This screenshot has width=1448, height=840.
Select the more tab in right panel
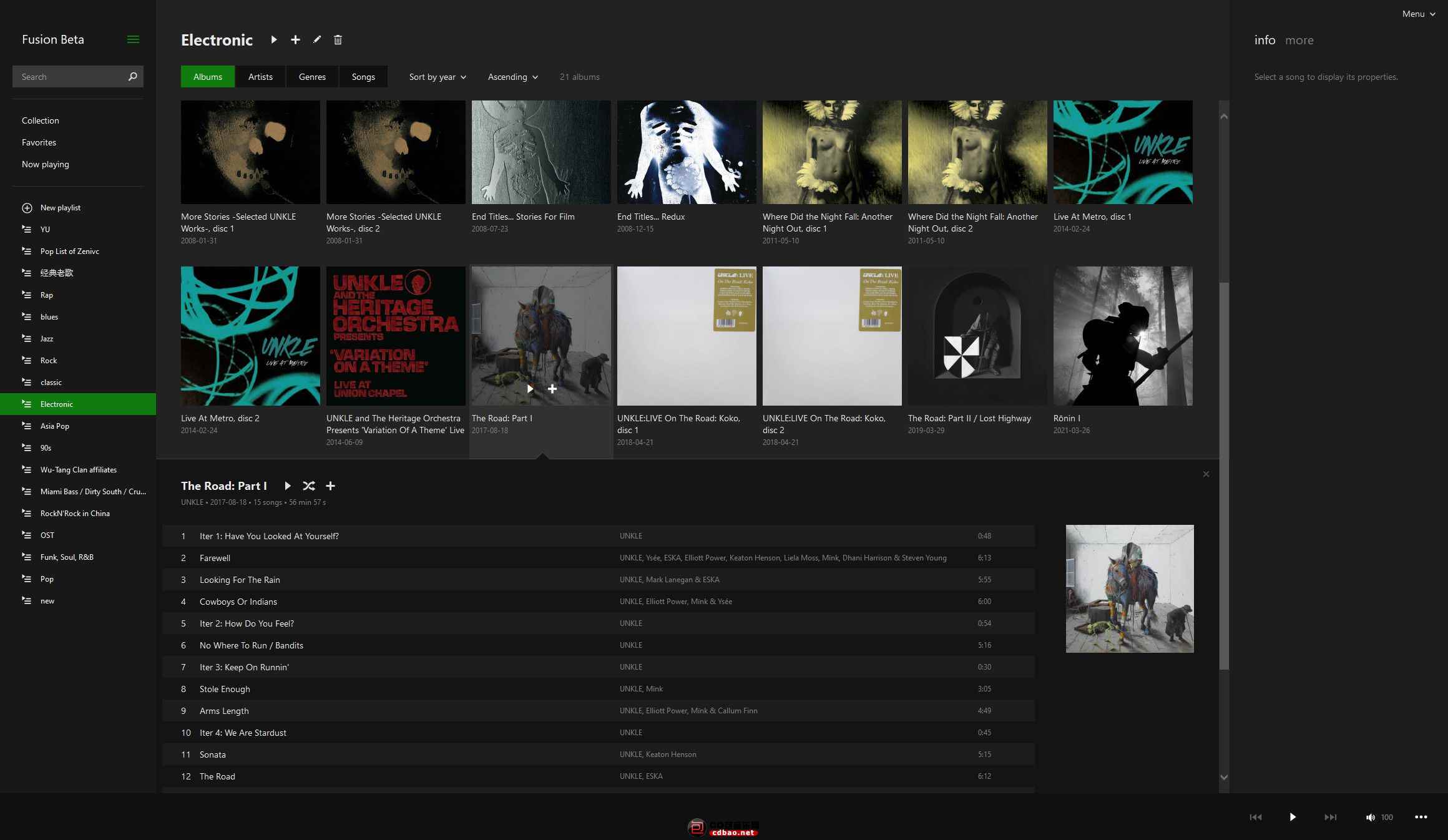pyautogui.click(x=1299, y=40)
